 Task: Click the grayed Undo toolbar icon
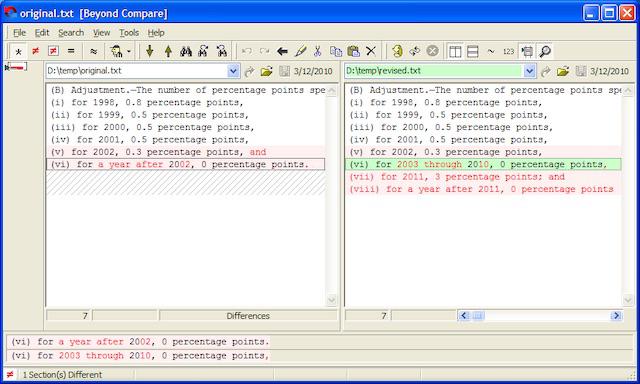pos(247,51)
